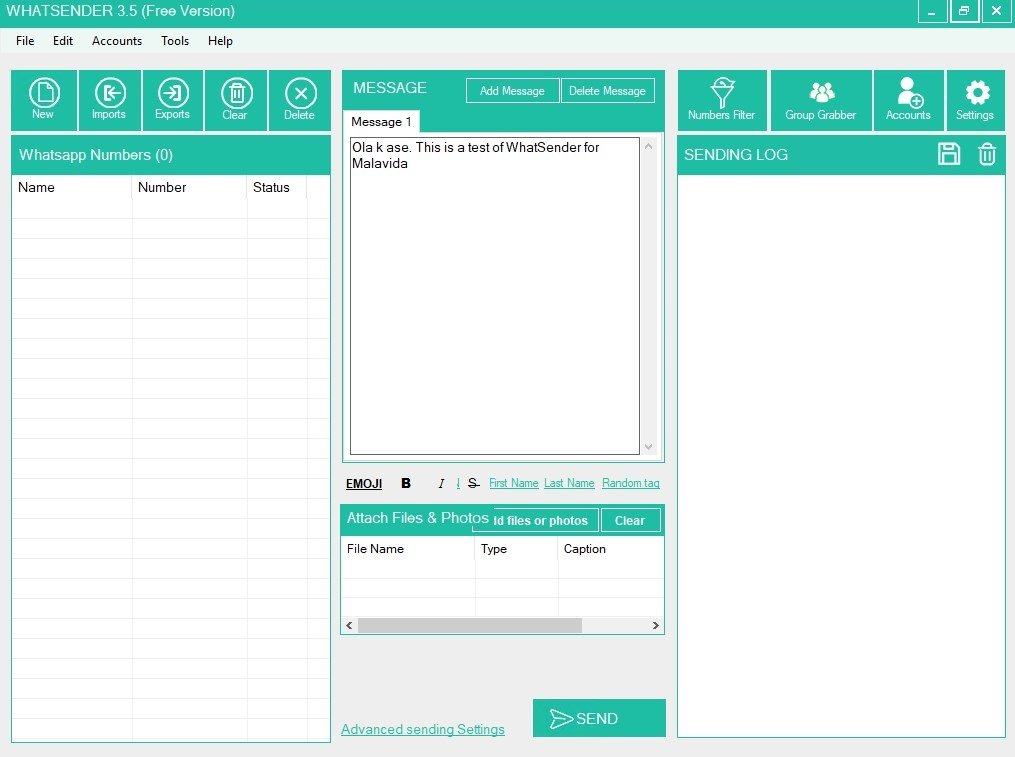Screen dimensions: 1015x757
Task: Clear the WhatsApp numbers list
Action: [x=236, y=100]
